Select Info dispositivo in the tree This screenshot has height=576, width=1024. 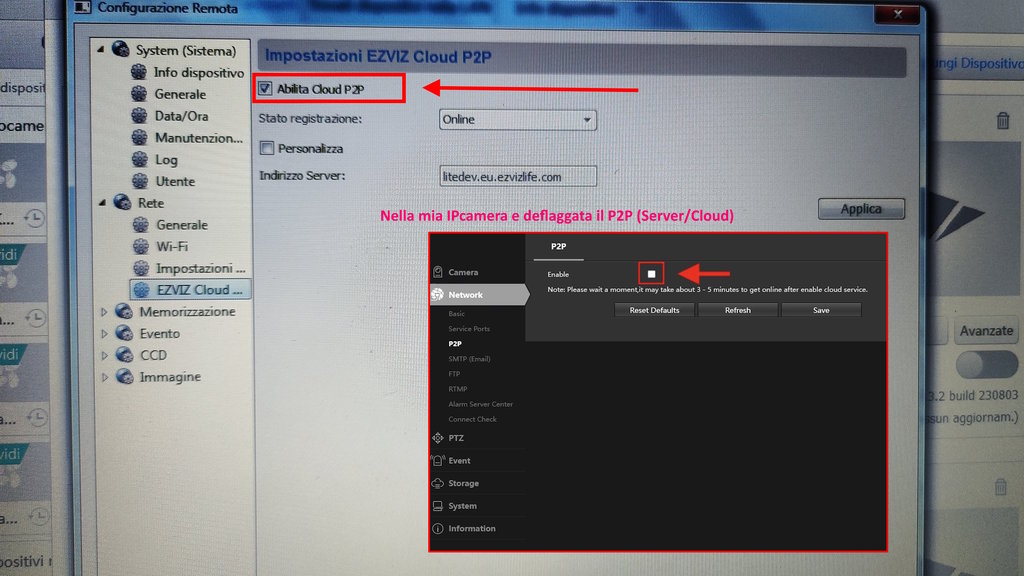tap(199, 72)
